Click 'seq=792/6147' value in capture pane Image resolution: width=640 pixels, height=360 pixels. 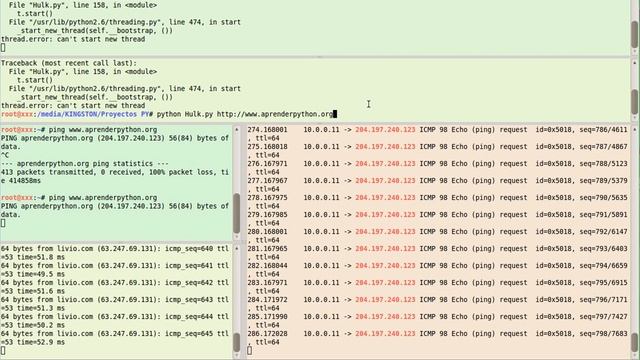[x=604, y=231]
